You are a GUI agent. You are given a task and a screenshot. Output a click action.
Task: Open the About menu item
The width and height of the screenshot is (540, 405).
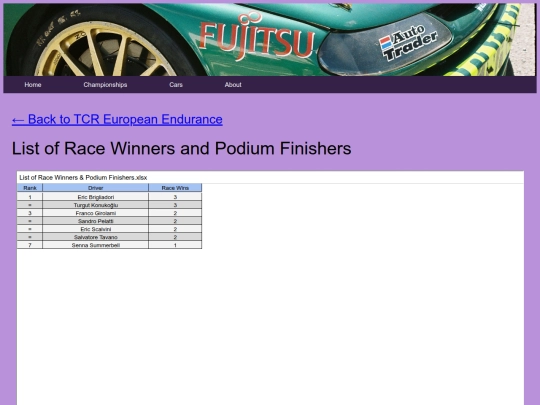[233, 85]
